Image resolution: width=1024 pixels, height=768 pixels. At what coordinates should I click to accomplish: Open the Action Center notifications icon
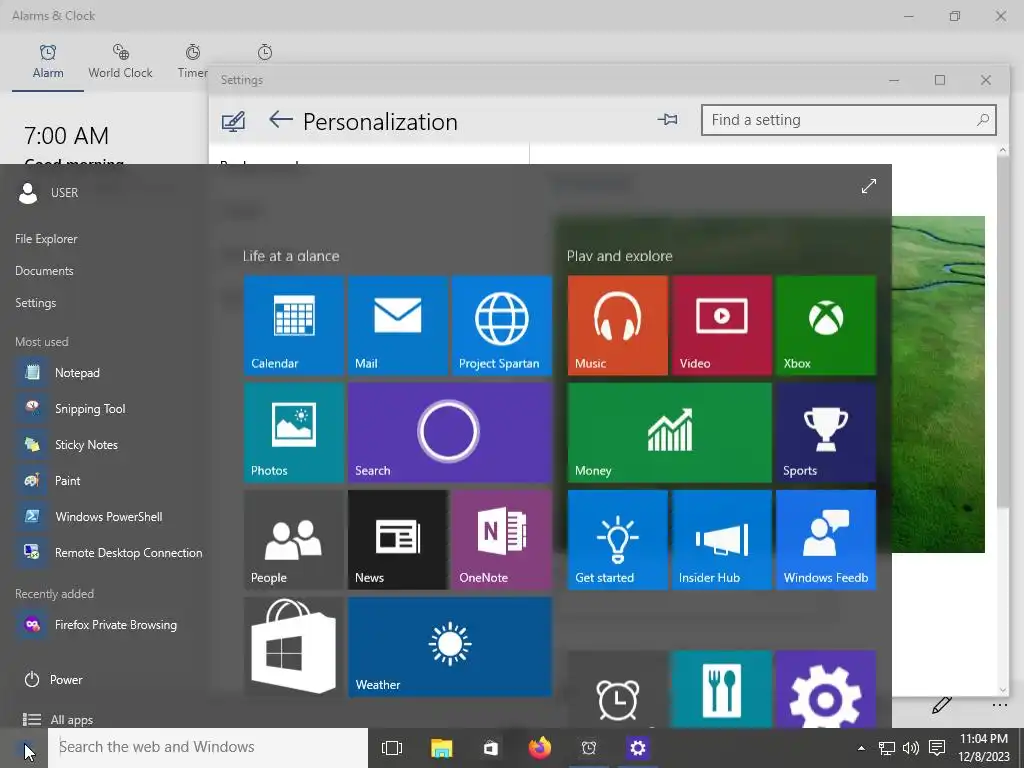pos(937,748)
